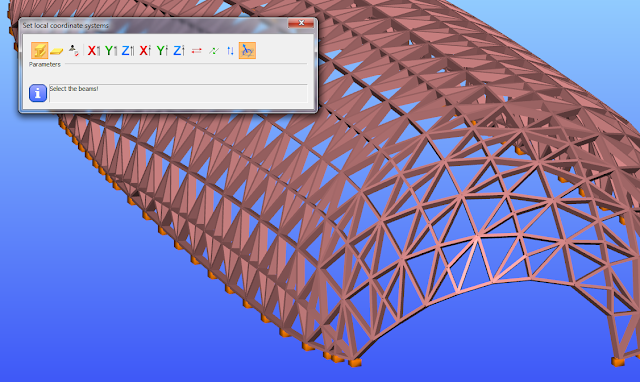This screenshot has height=382, width=640.
Task: Click the second green Y arrow icon
Action: point(162,51)
